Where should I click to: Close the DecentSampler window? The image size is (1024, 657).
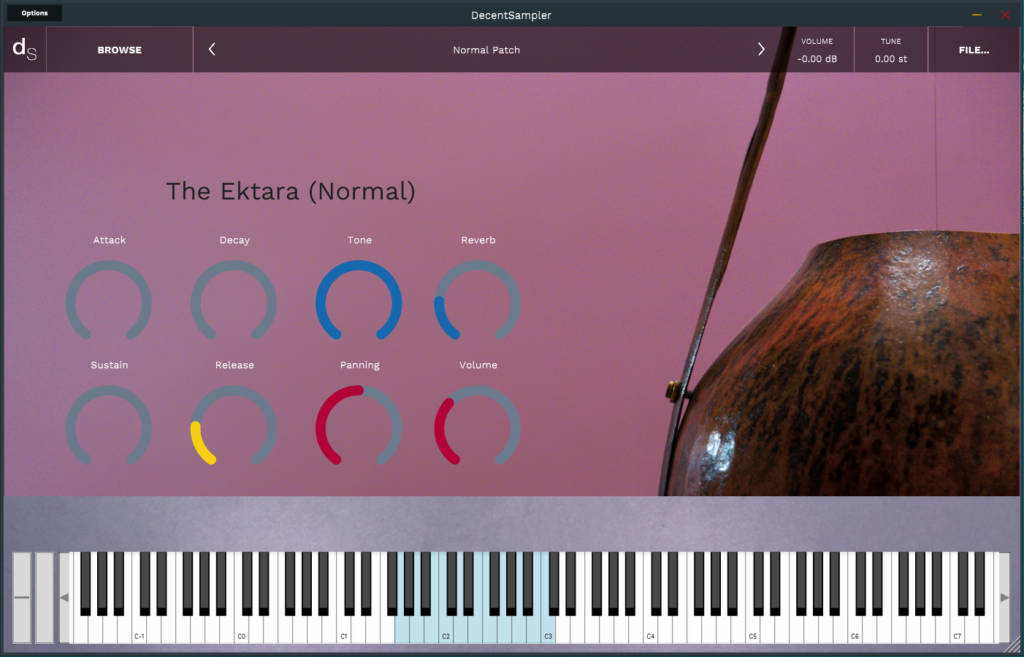(1005, 14)
